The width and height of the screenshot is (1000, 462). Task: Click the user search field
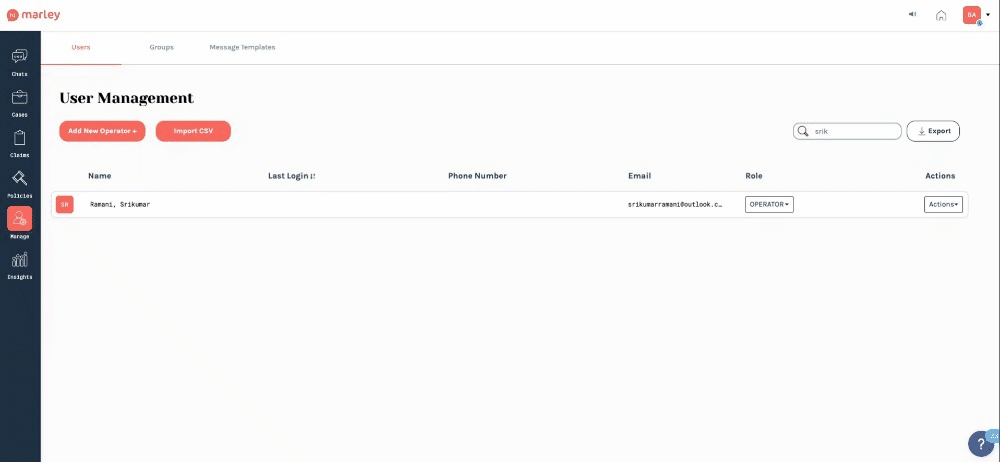point(855,131)
